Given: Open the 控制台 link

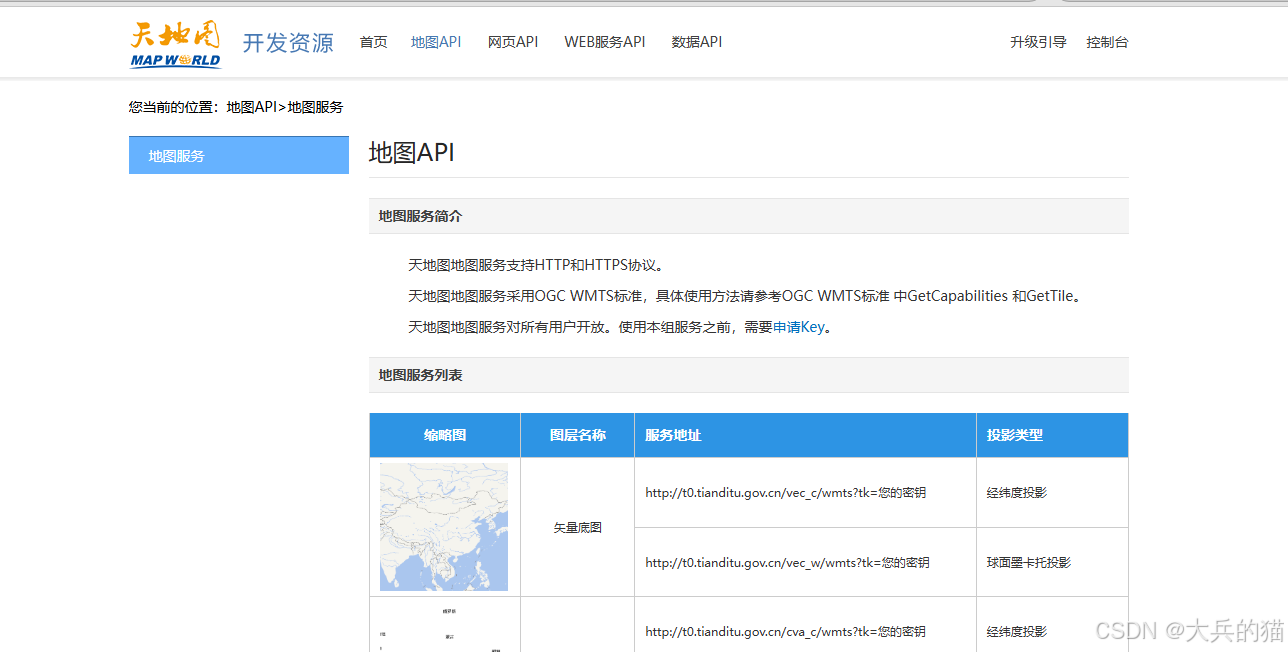Looking at the screenshot, I should pyautogui.click(x=1107, y=42).
